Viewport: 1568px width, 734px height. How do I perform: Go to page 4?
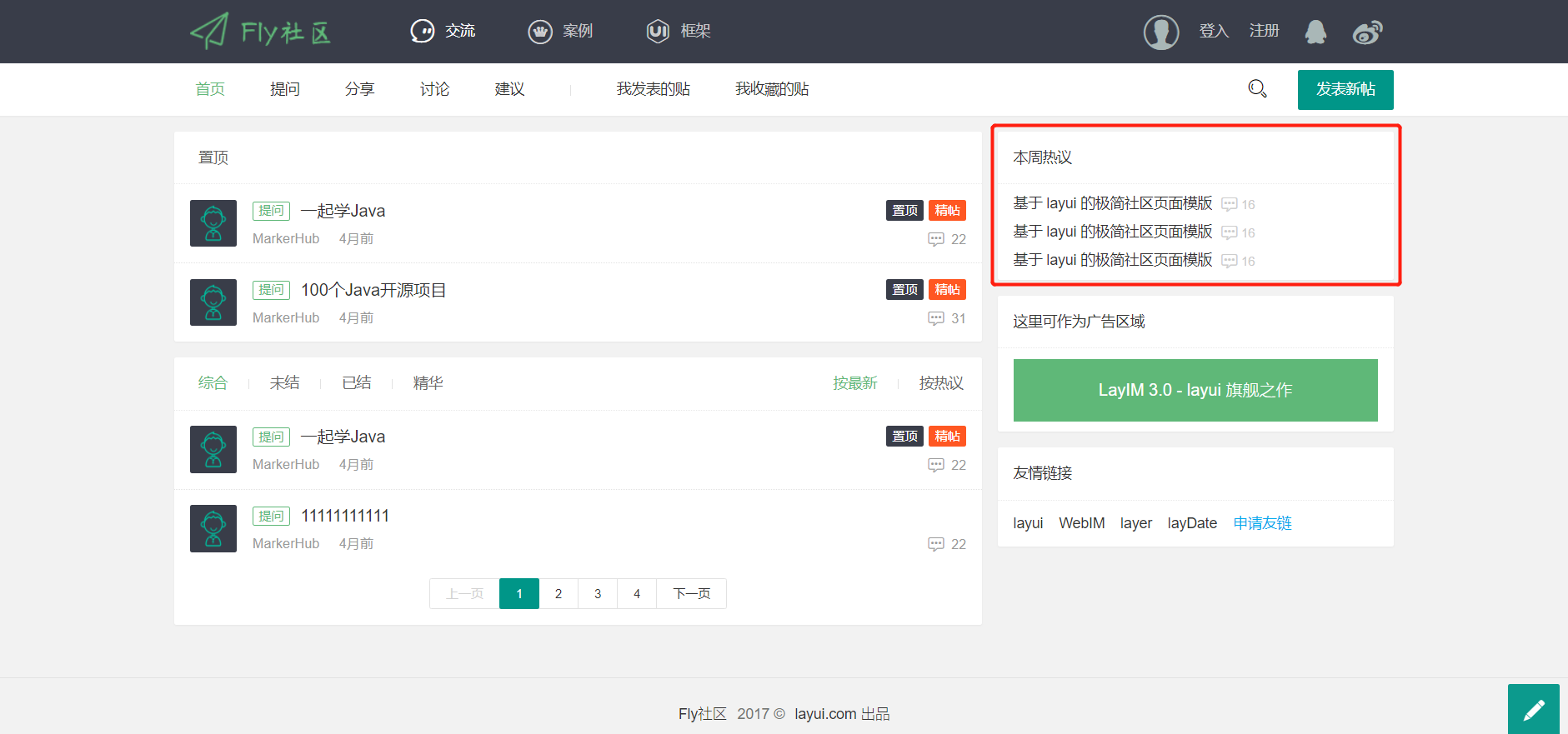click(637, 594)
